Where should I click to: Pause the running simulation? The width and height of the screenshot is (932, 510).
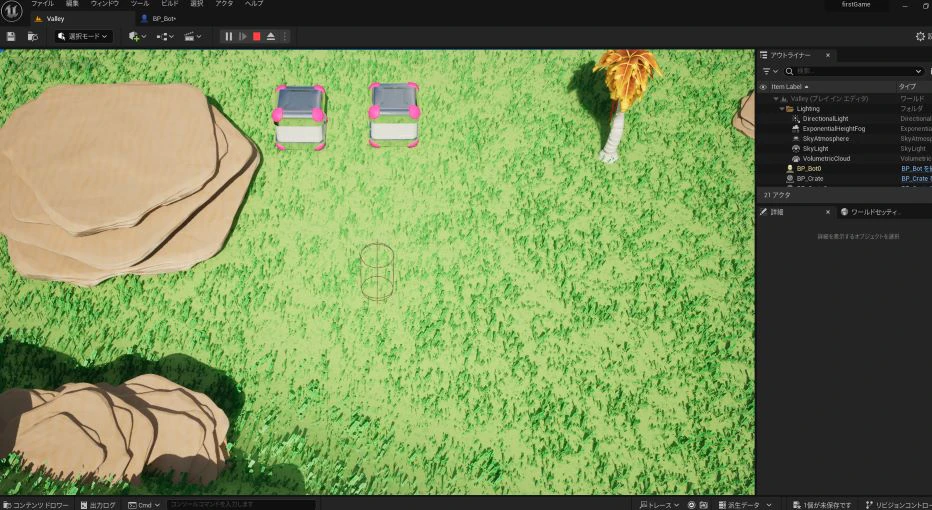[x=228, y=37]
